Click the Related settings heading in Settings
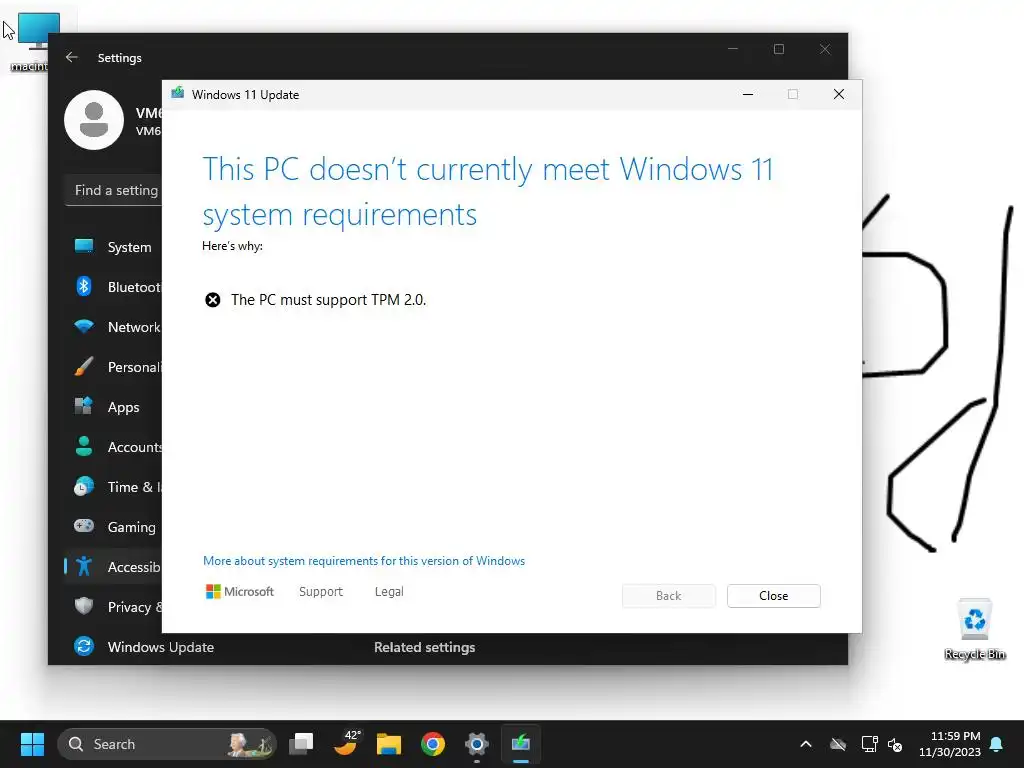 click(424, 647)
